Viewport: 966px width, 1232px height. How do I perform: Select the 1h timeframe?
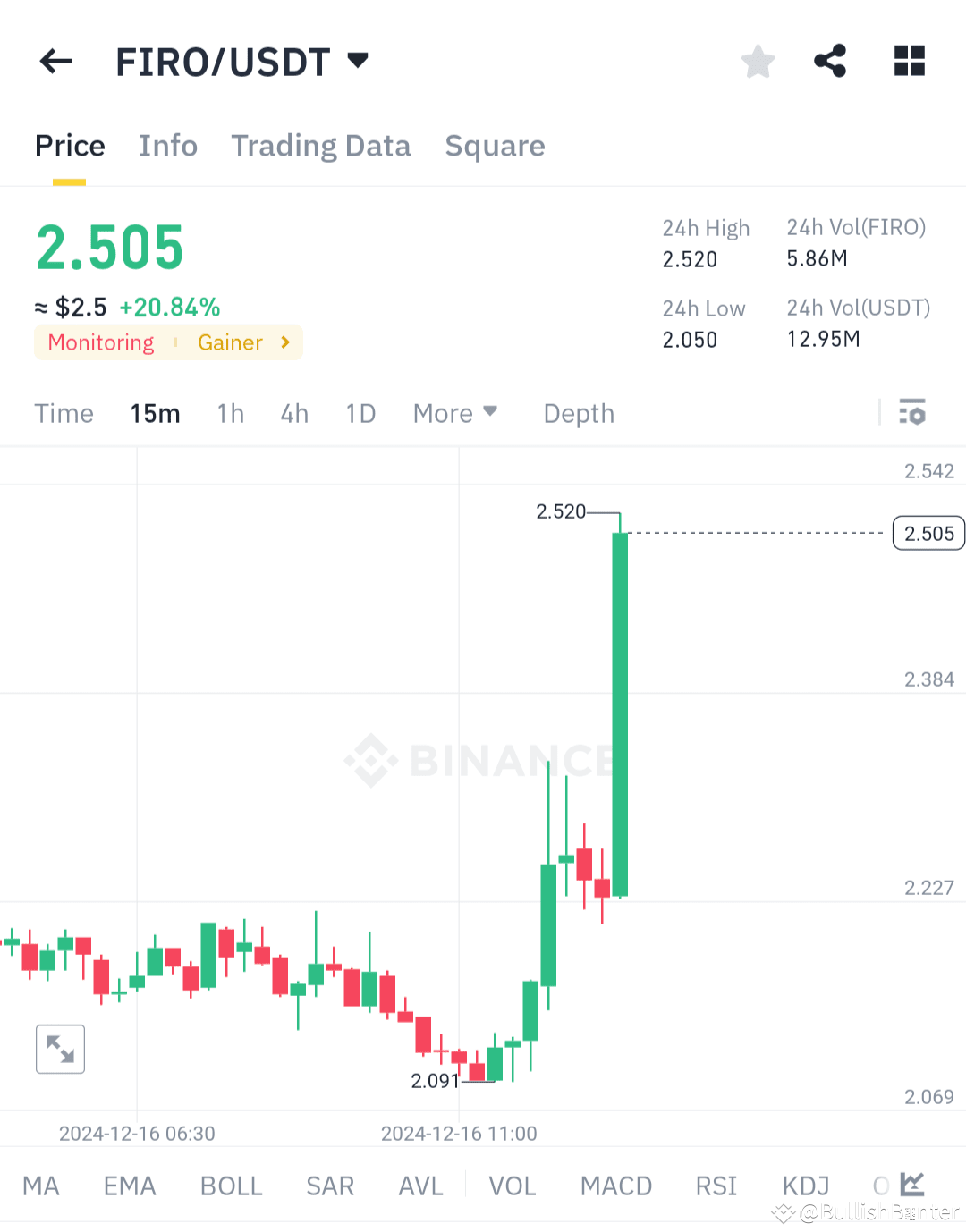click(230, 413)
